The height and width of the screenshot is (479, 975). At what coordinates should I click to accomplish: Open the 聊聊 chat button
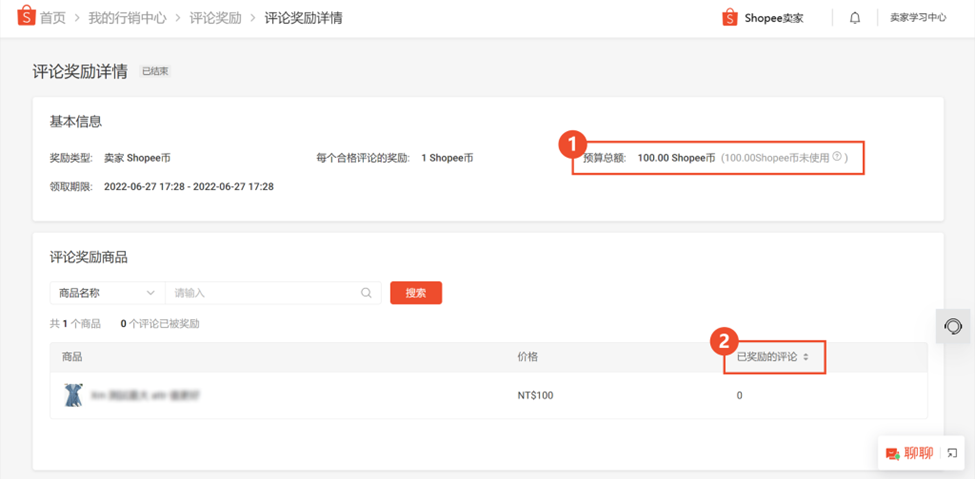pos(909,453)
